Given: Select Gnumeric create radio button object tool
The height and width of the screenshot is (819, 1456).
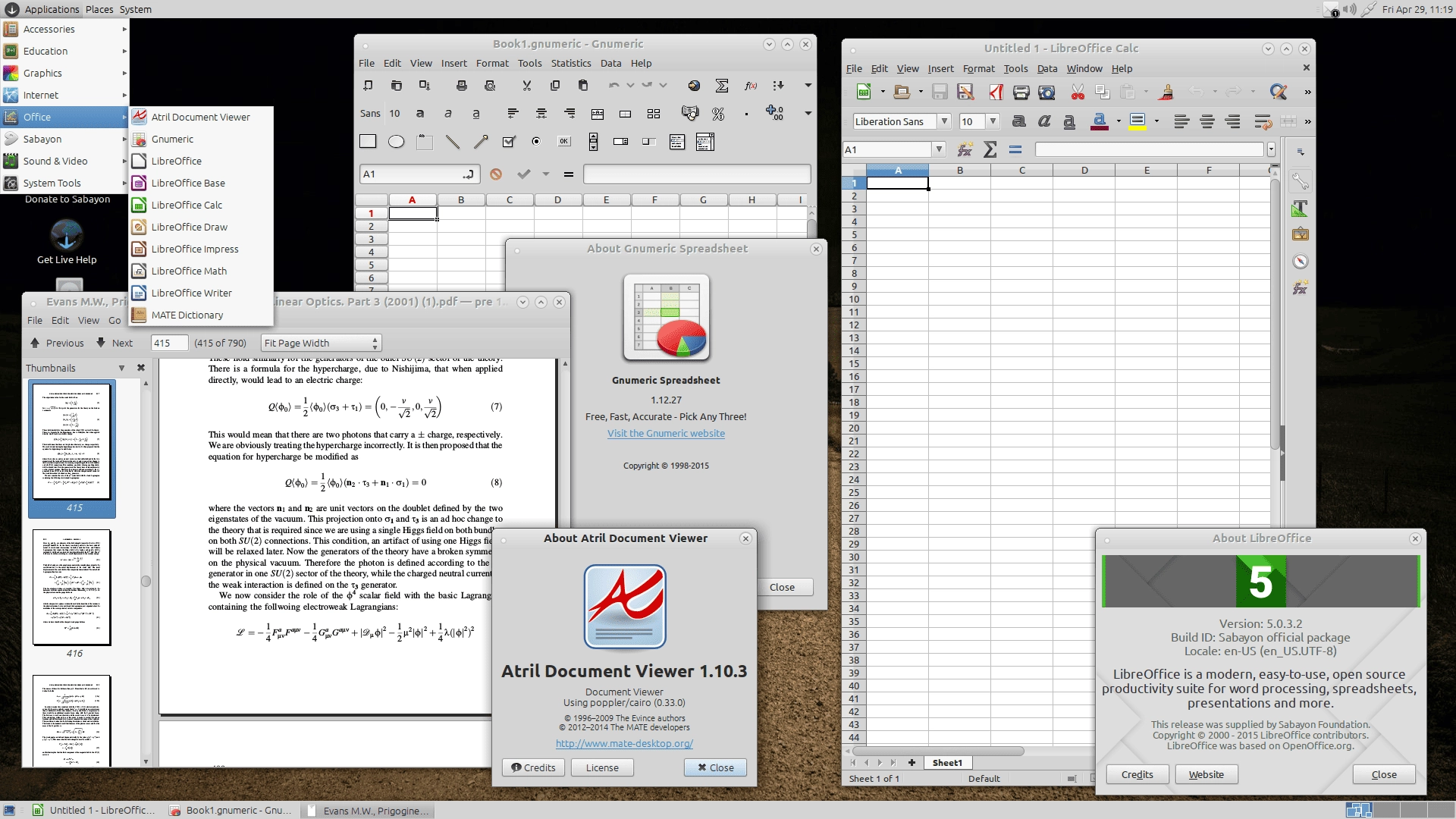Looking at the screenshot, I should click(x=536, y=142).
